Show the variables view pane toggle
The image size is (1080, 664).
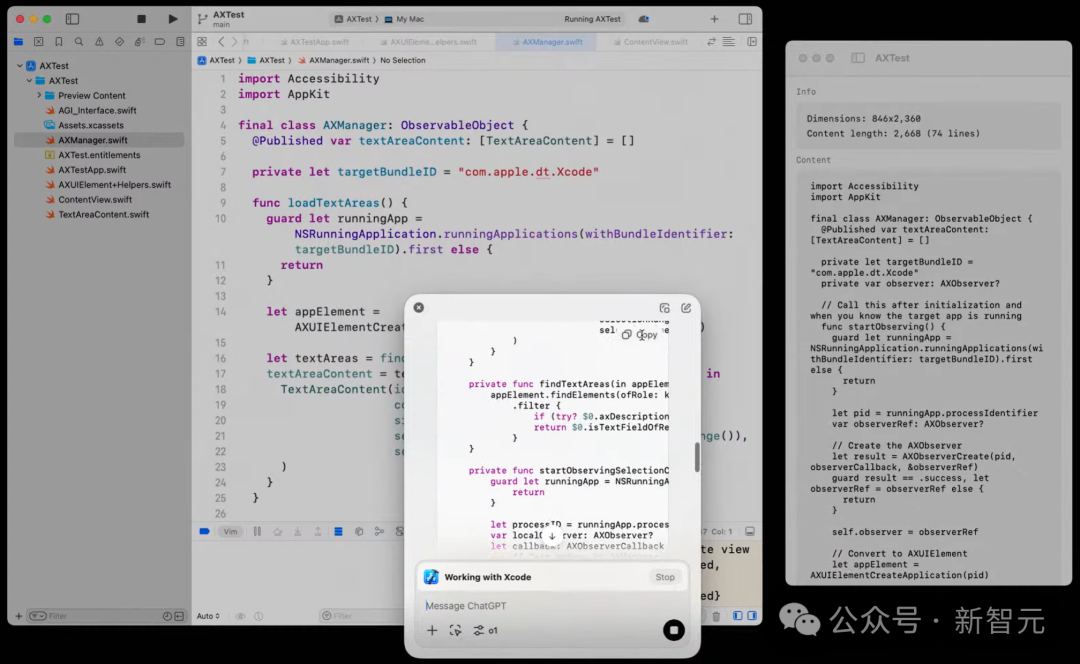[x=738, y=616]
